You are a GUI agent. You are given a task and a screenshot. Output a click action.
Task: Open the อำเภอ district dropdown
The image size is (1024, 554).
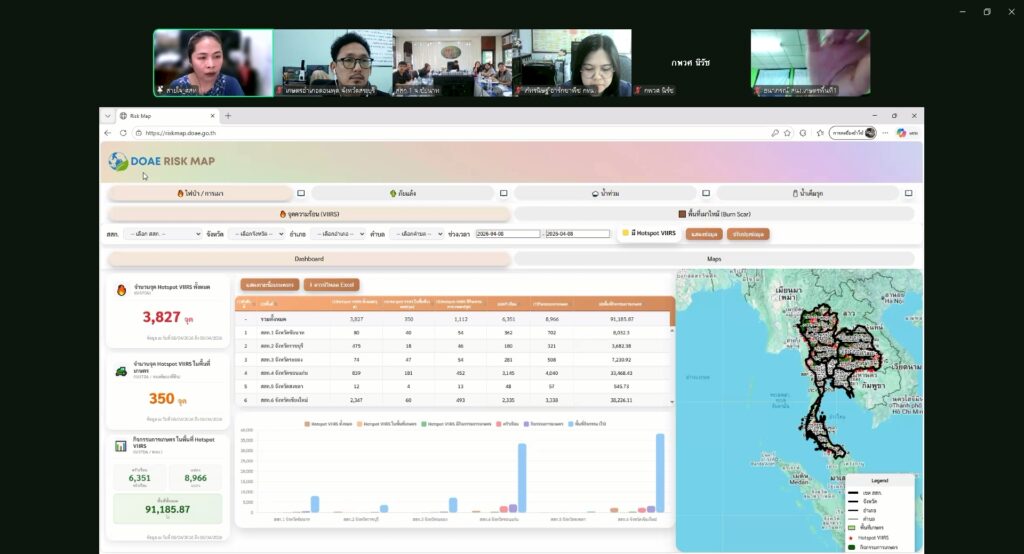[338, 234]
